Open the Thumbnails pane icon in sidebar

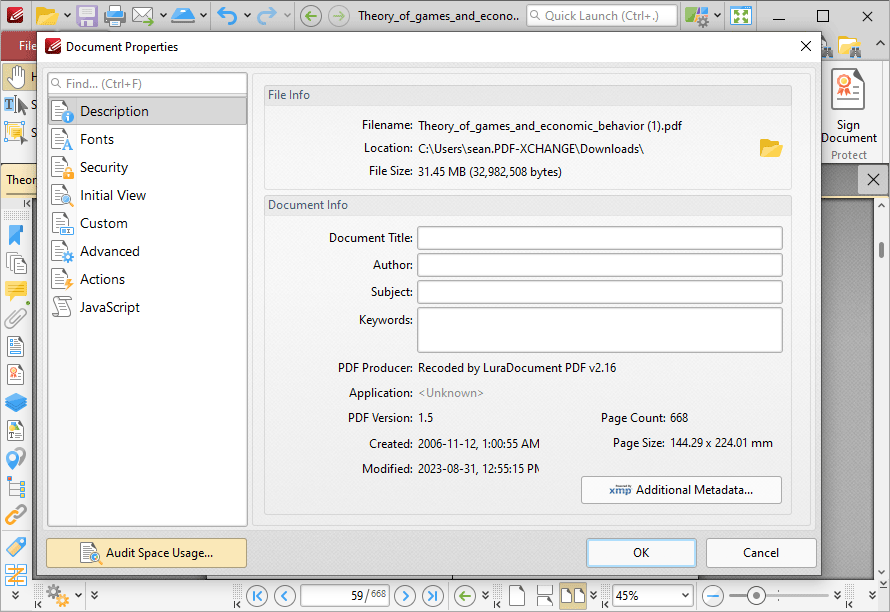pos(16,263)
